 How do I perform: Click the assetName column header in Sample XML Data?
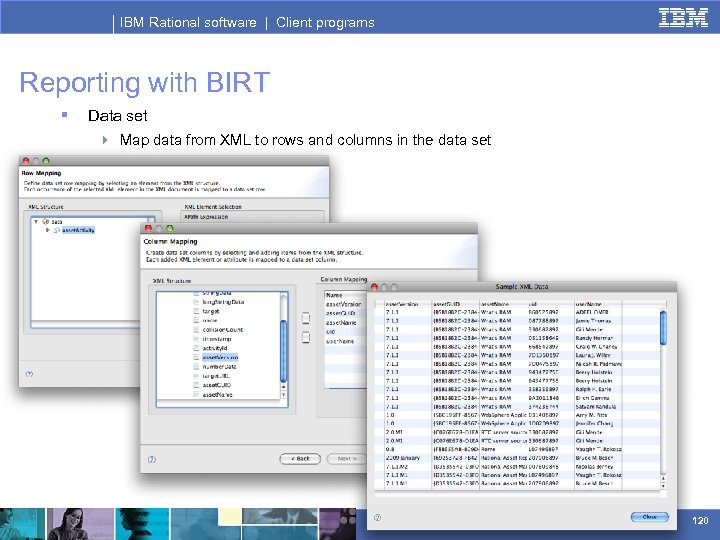[503, 304]
